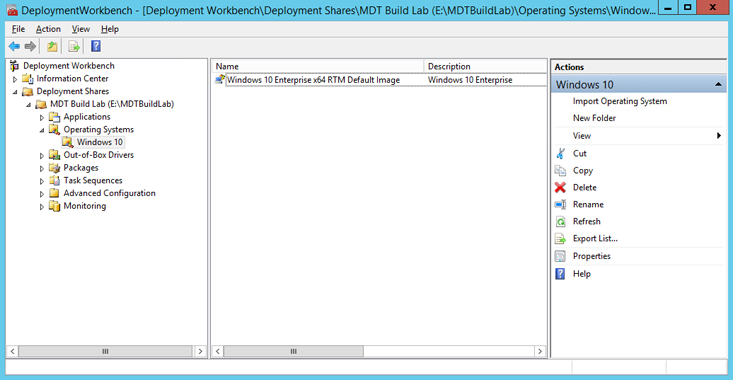733x380 pixels.
Task: Open the View menu in menu bar
Action: click(x=80, y=29)
